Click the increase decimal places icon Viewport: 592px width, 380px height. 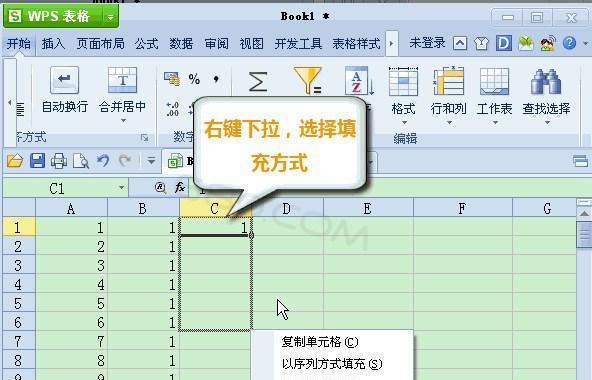(173, 109)
